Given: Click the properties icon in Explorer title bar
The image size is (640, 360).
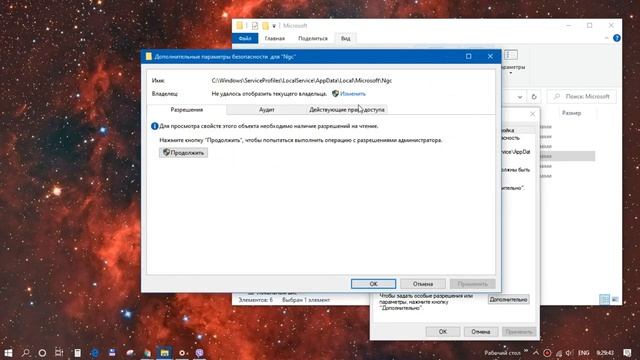Looking at the screenshot, I should click(255, 26).
